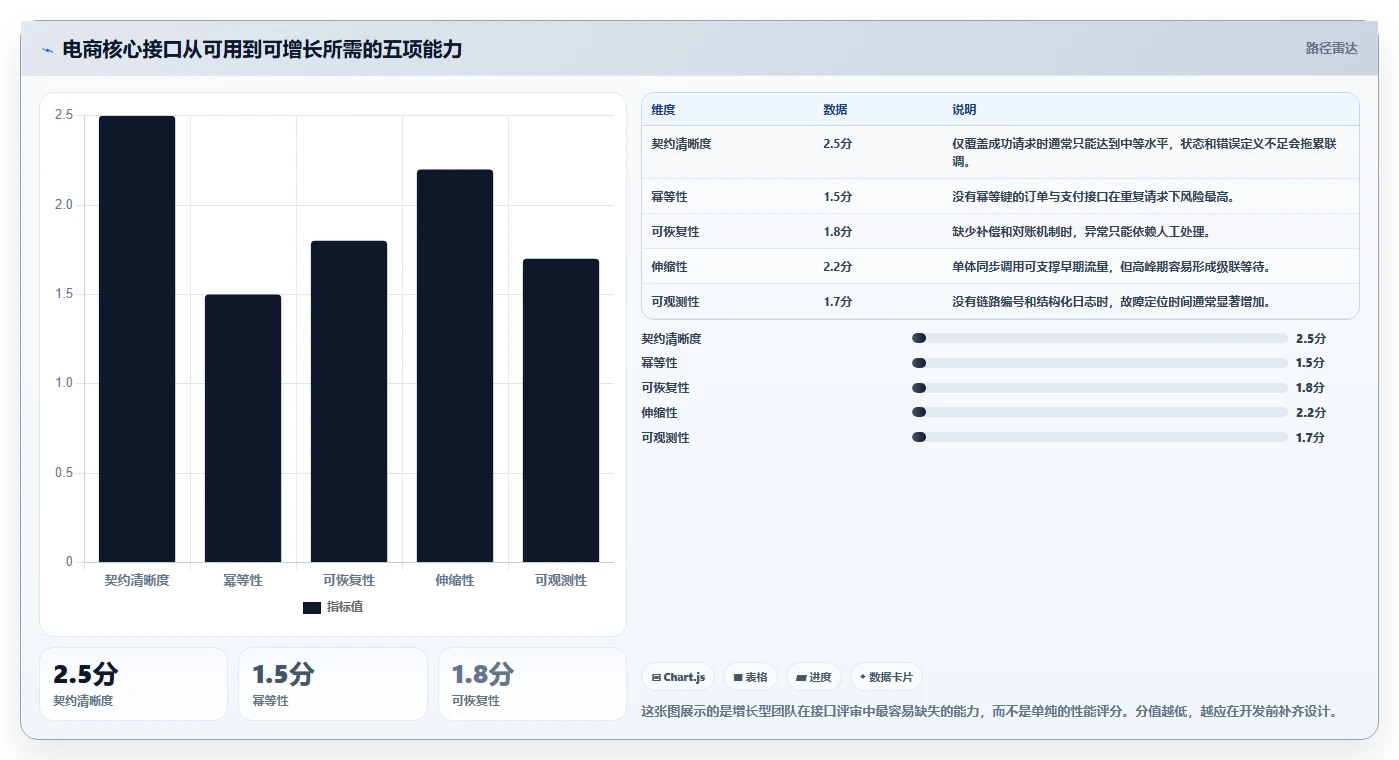
Task: Click the 伸缩性 progress bar
Action: pyautogui.click(x=1099, y=412)
